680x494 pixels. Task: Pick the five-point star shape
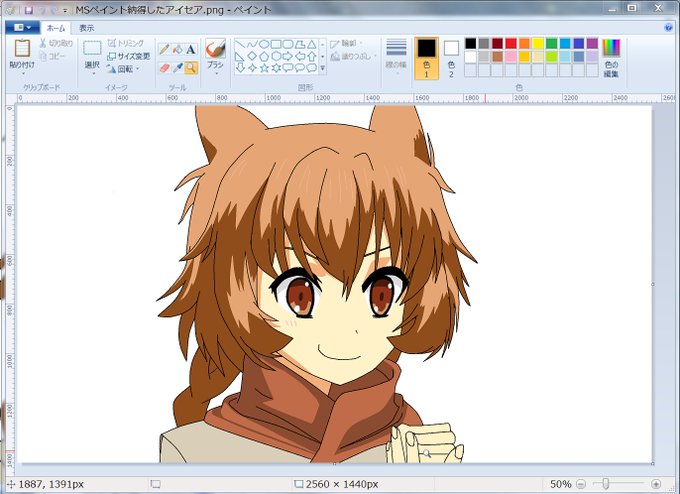click(x=264, y=68)
